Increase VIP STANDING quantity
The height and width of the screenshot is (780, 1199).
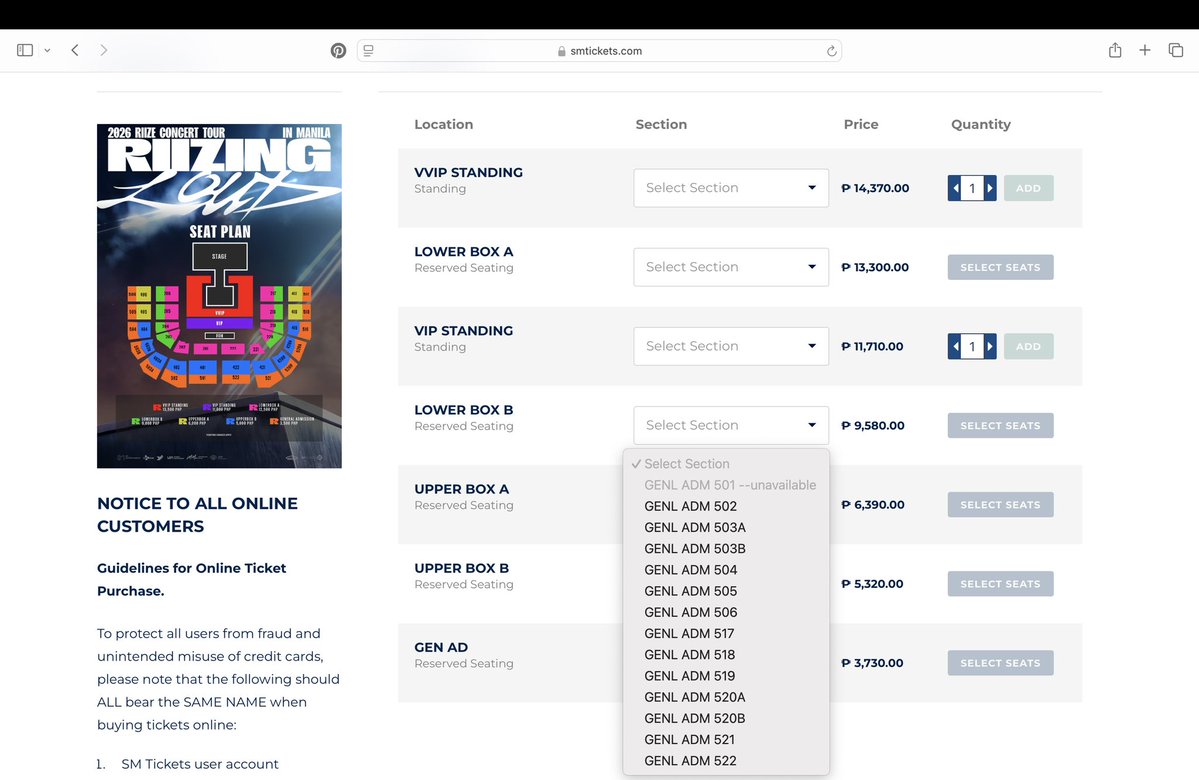click(990, 346)
